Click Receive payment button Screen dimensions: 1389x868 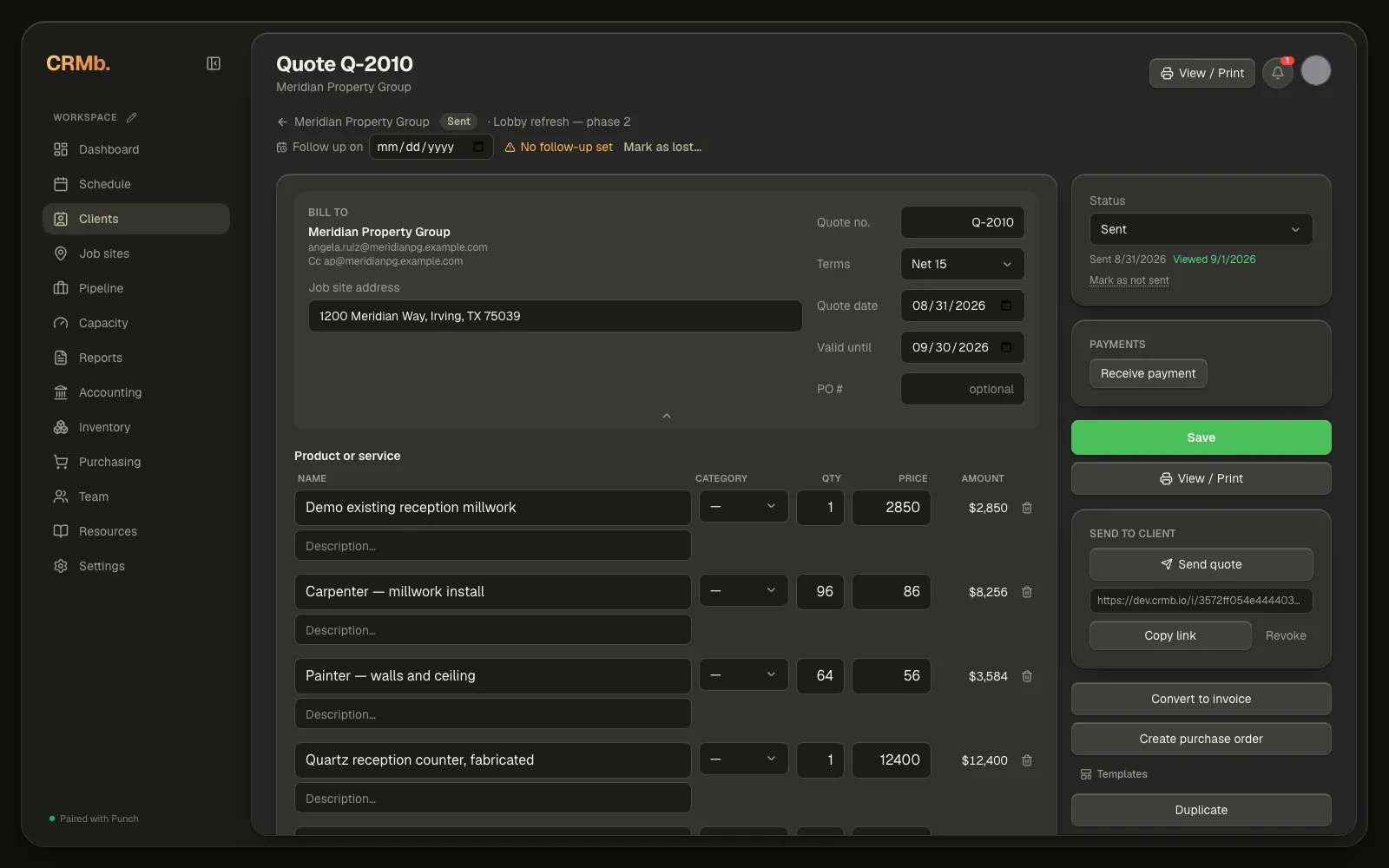(1149, 373)
